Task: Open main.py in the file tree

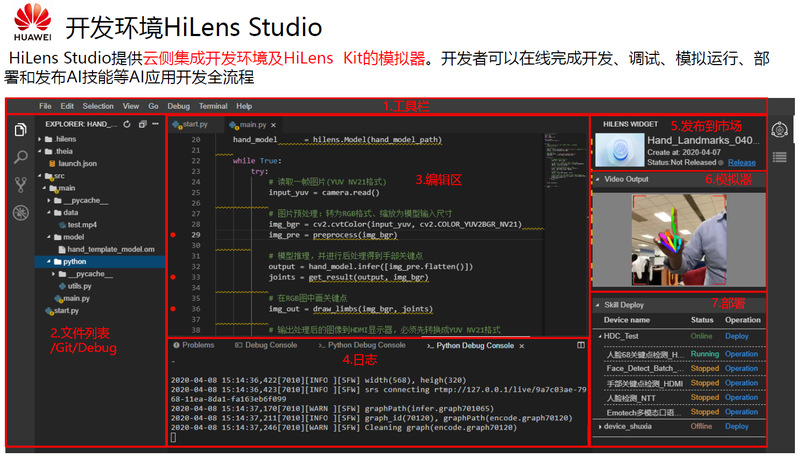Action: (x=76, y=299)
